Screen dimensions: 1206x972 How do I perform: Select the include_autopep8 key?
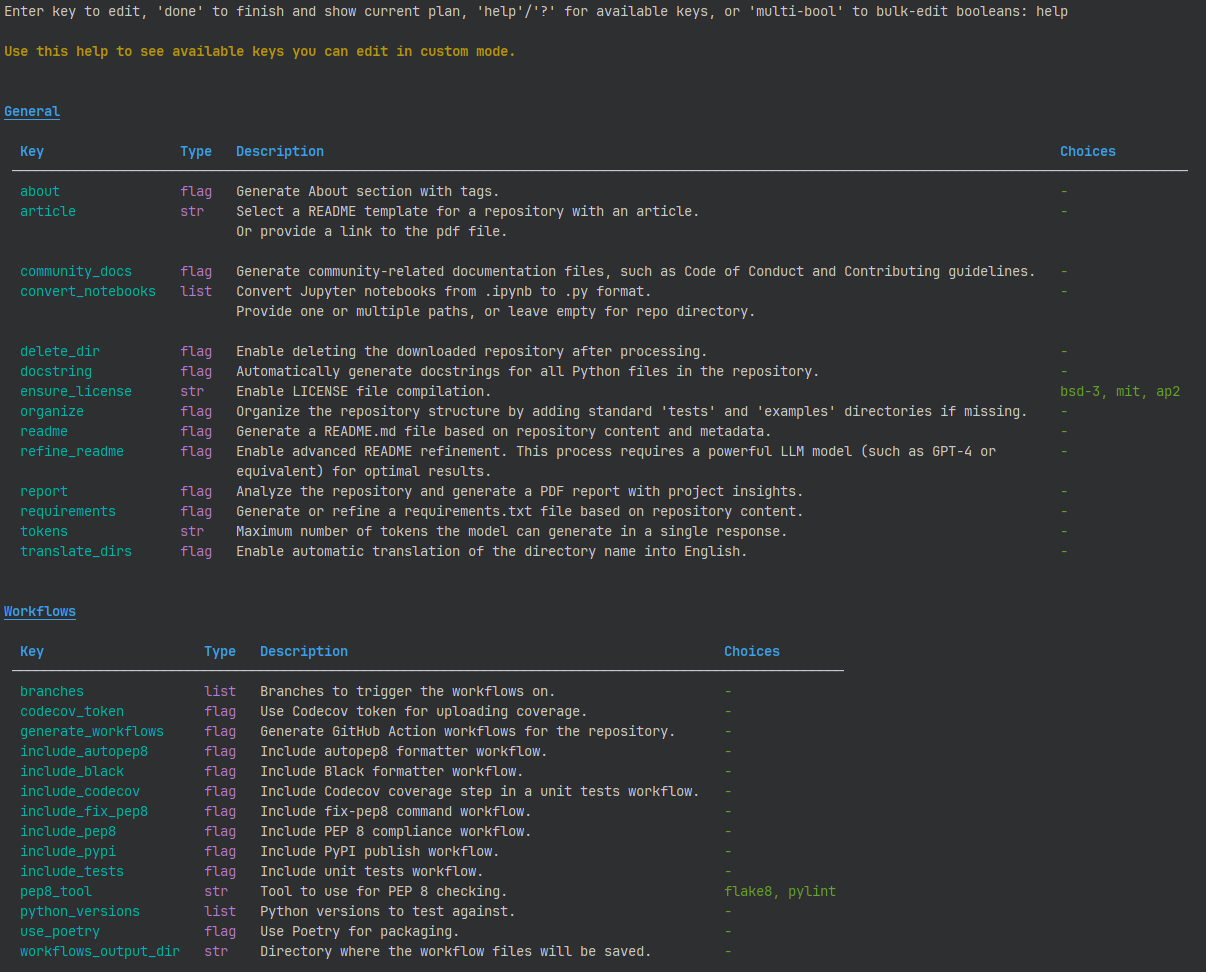84,751
